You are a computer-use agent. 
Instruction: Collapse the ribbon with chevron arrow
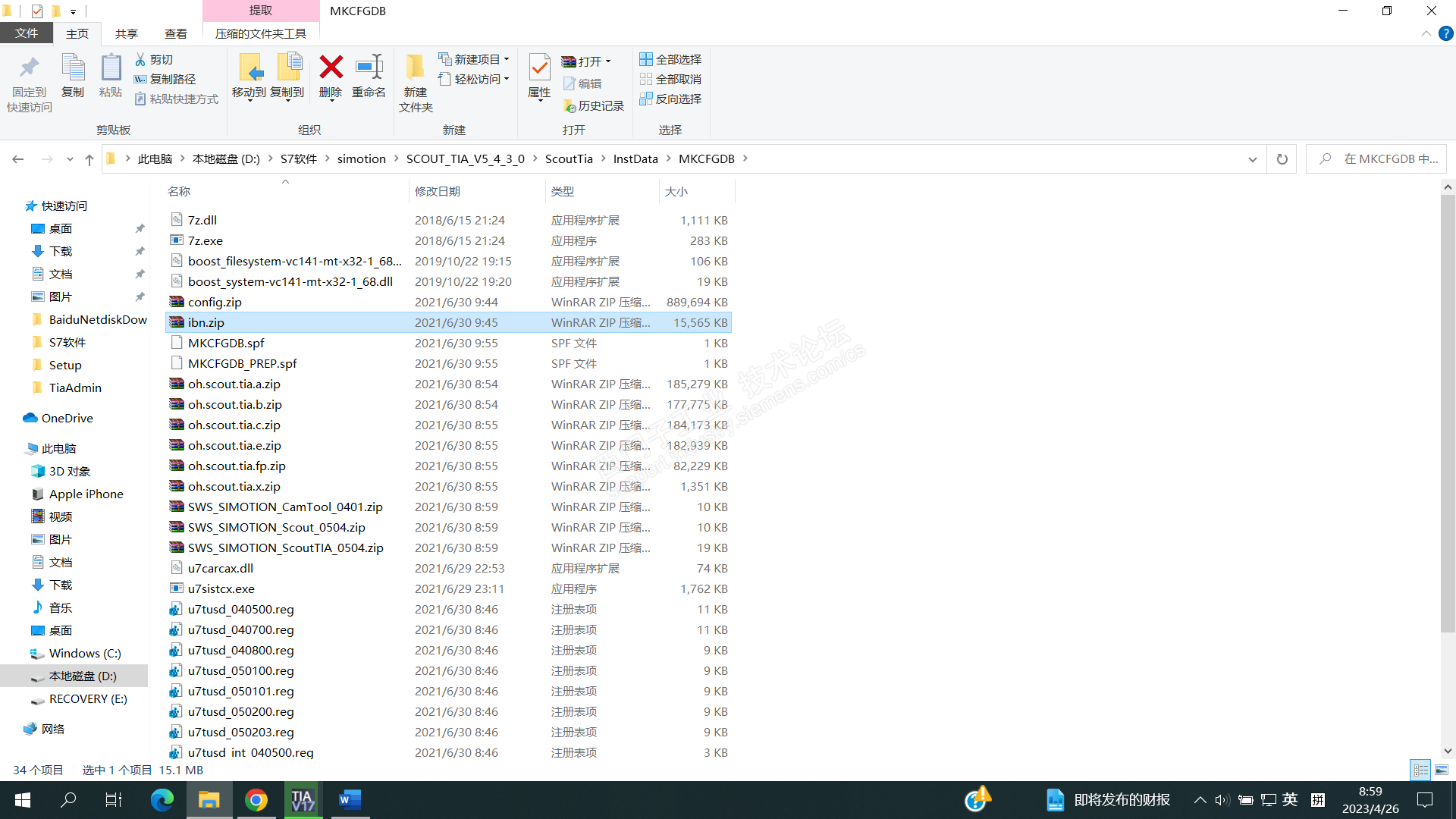(x=1426, y=33)
